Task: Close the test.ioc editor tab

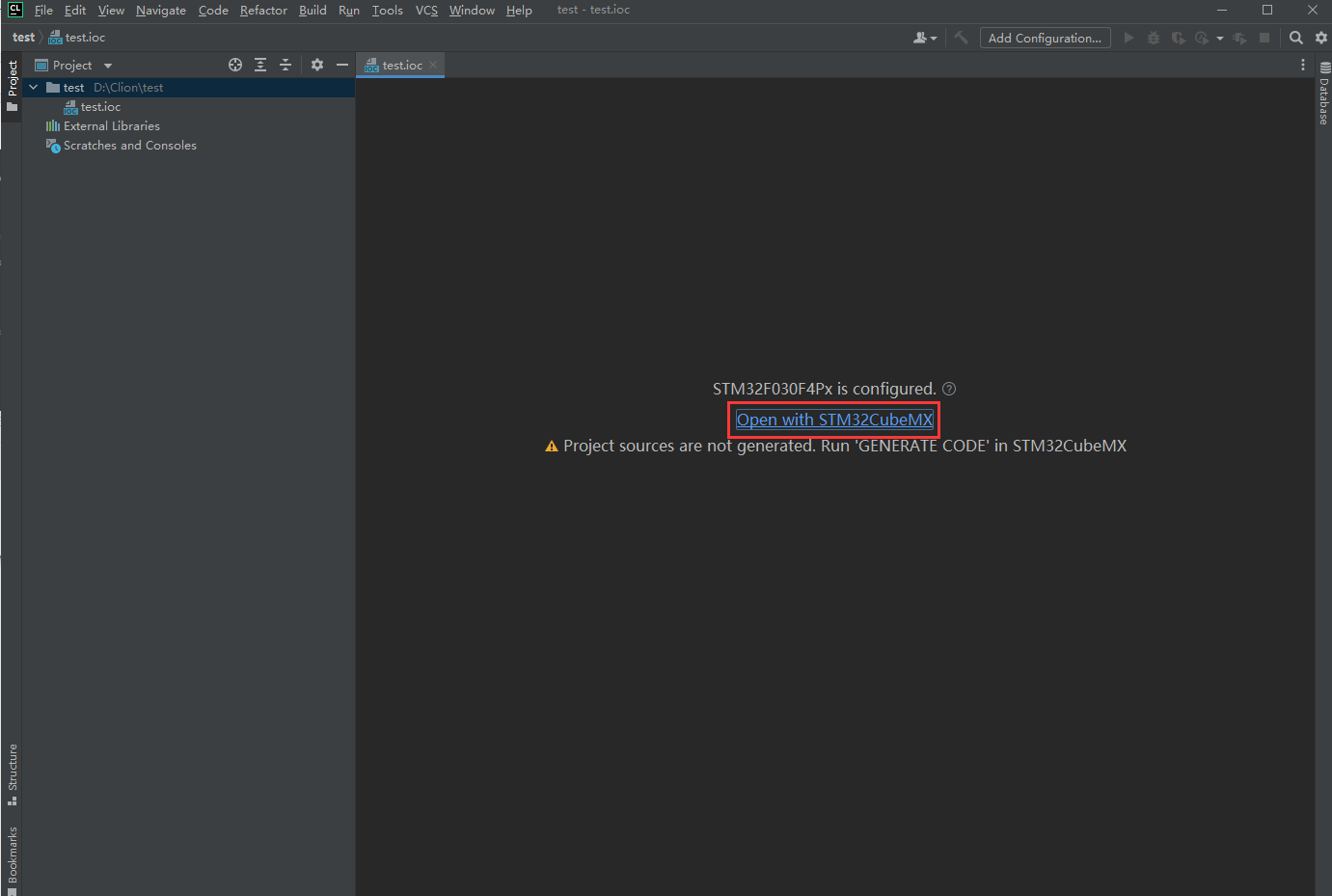Action: click(x=433, y=65)
